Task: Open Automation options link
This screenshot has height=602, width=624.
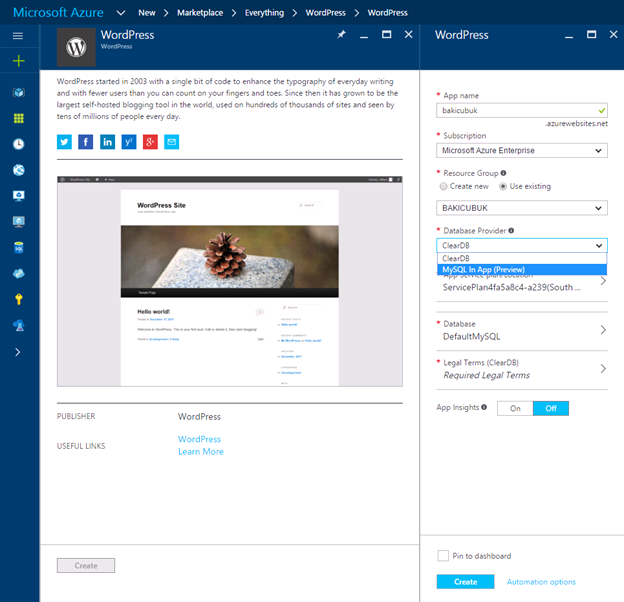Action: pos(541,582)
